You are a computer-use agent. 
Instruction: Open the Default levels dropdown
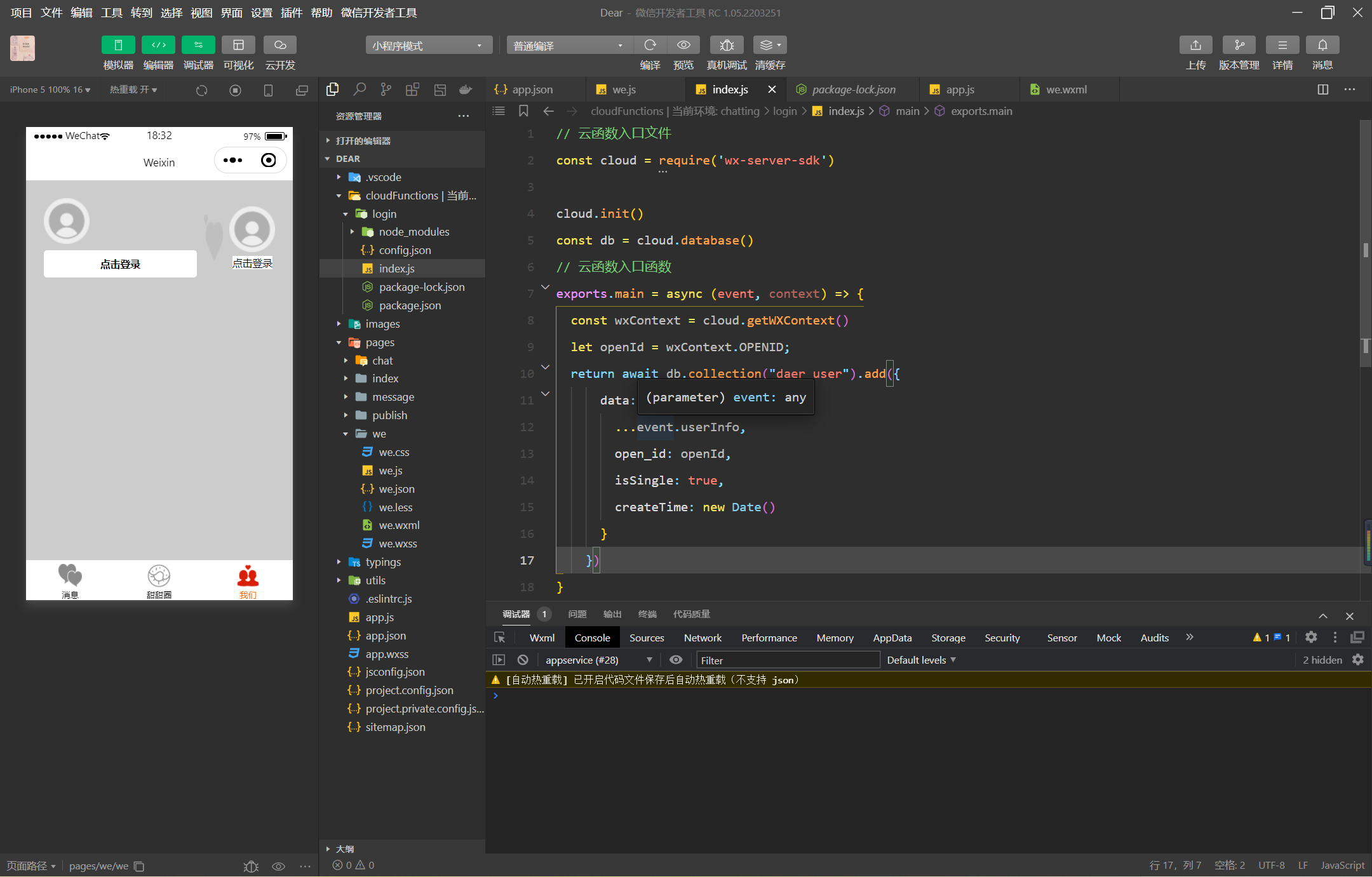click(921, 660)
